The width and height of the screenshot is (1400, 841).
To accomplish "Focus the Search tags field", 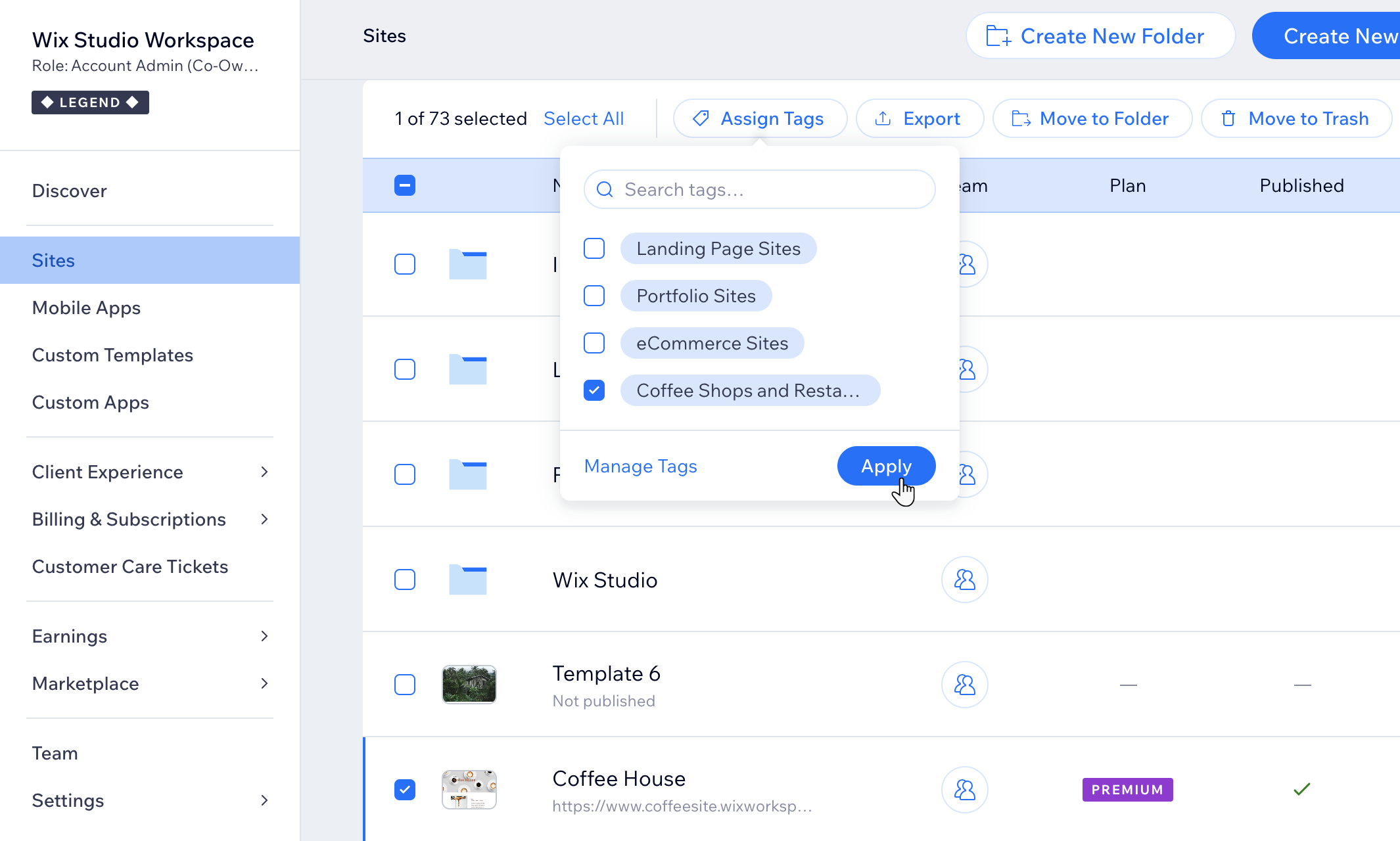I will 759,189.
